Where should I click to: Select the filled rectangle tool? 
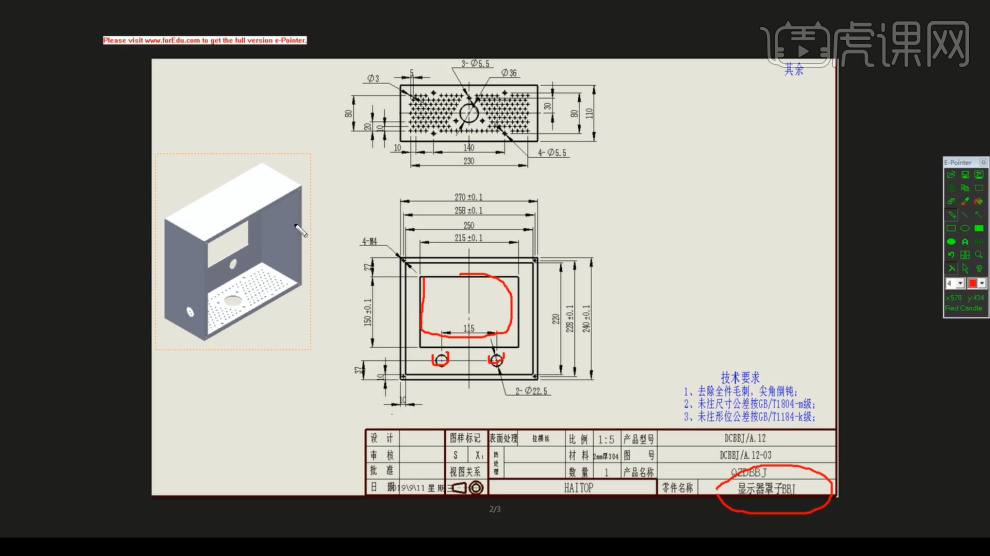pyautogui.click(x=979, y=228)
